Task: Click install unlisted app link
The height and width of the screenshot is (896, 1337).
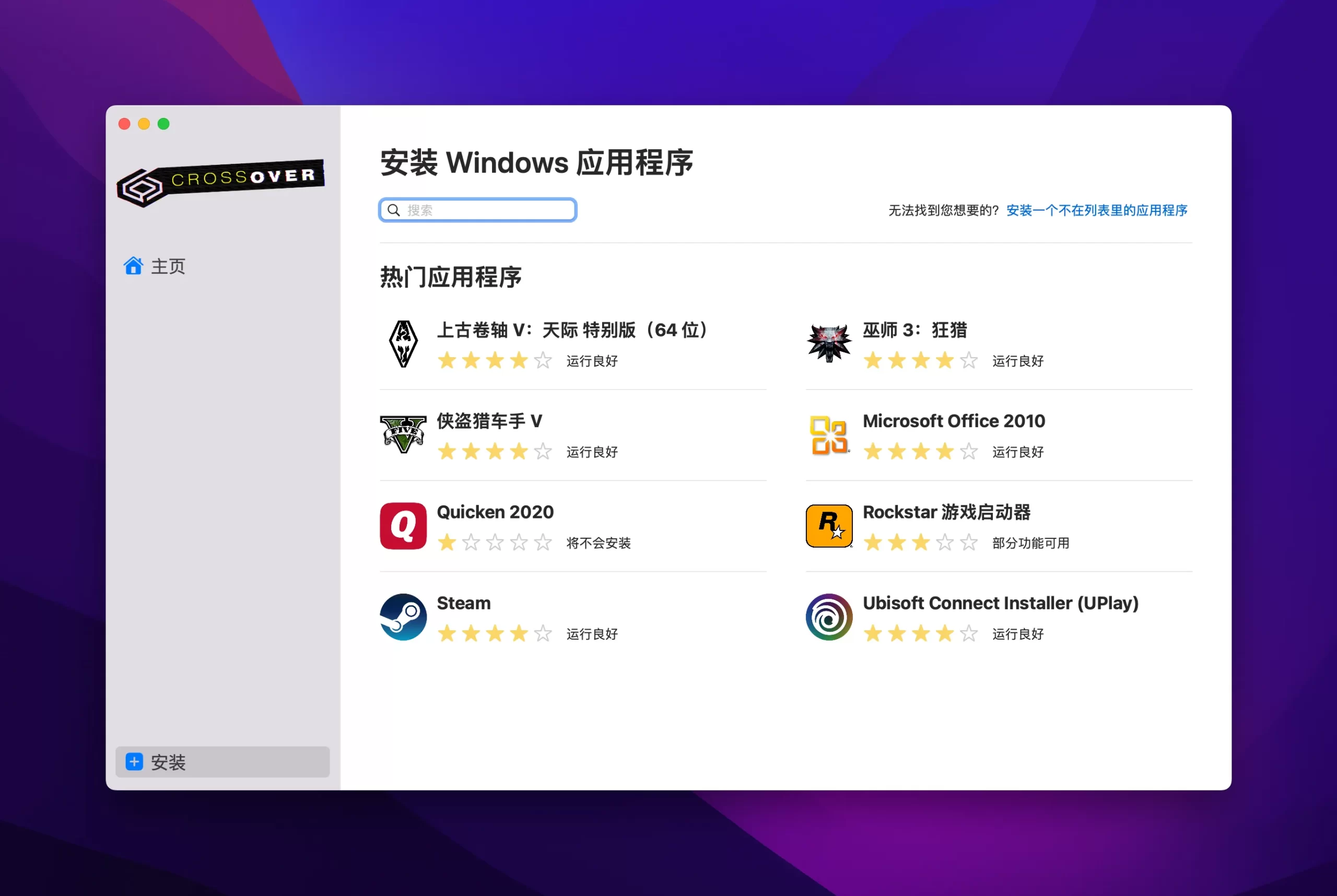Action: pyautogui.click(x=1098, y=210)
